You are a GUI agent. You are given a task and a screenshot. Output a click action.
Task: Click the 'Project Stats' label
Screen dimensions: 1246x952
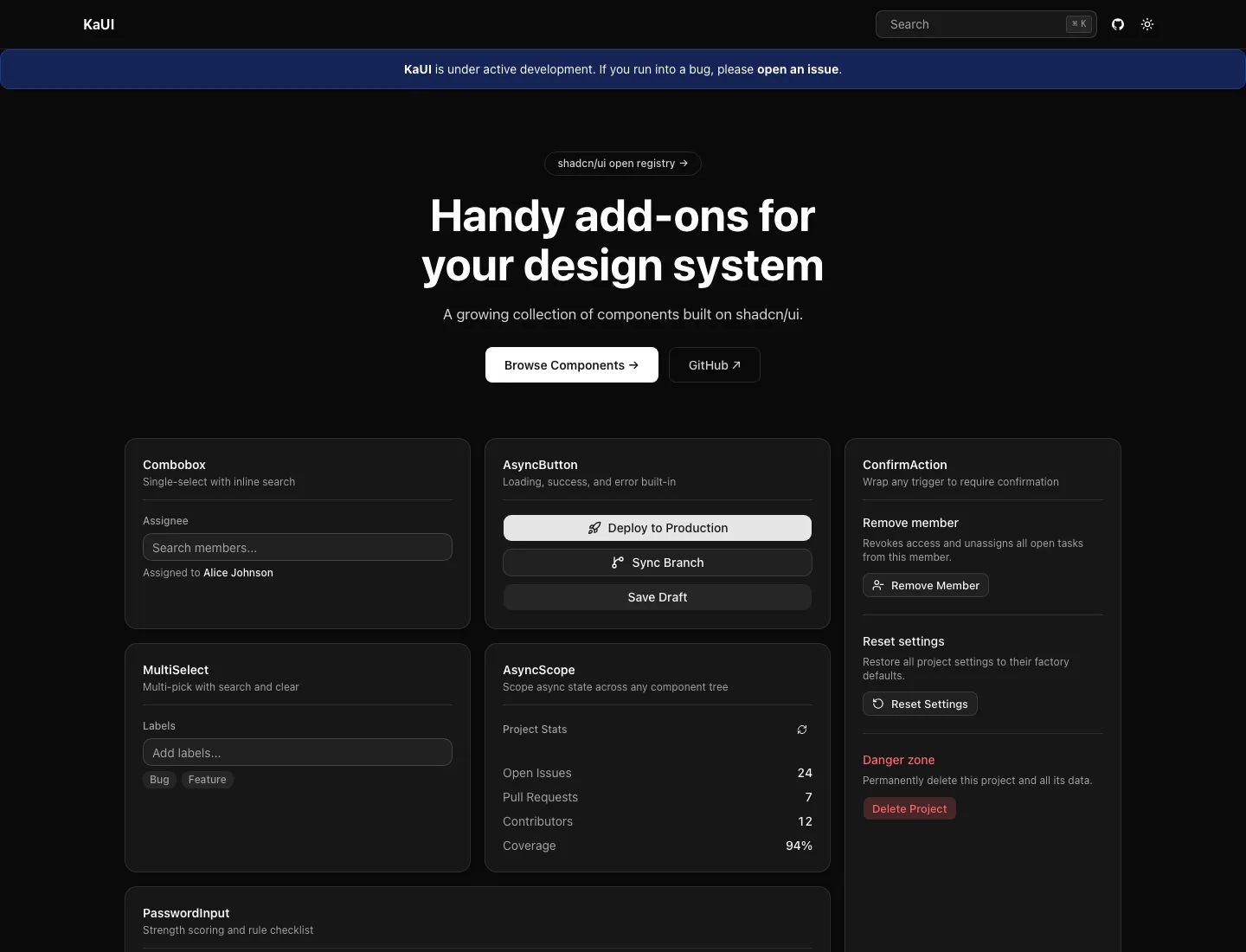[x=535, y=730]
